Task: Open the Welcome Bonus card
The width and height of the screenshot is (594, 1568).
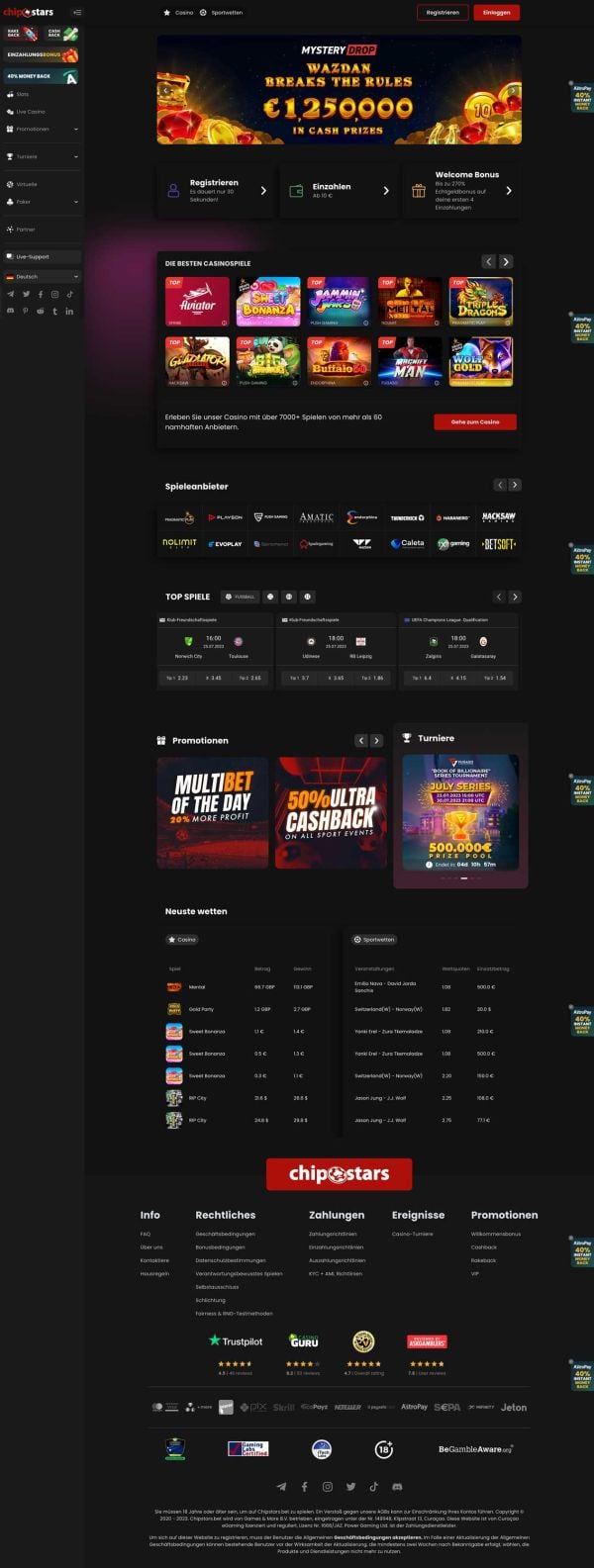Action: (x=462, y=190)
